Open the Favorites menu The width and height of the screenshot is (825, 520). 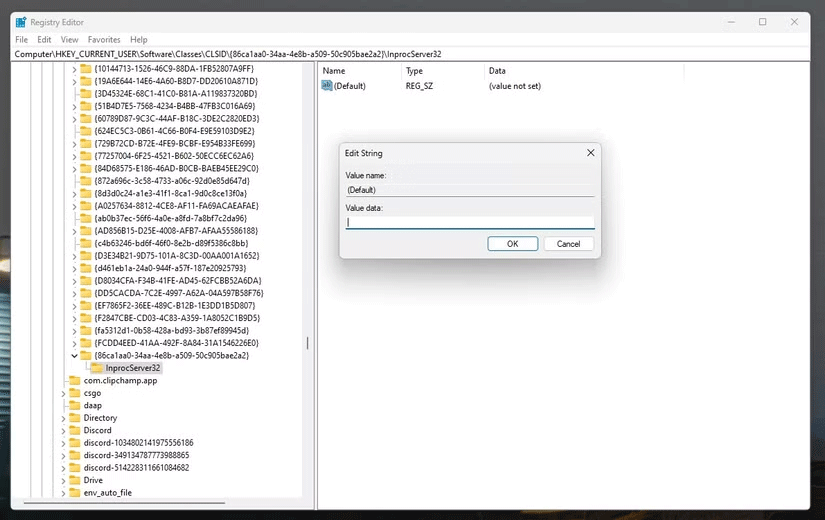point(104,39)
